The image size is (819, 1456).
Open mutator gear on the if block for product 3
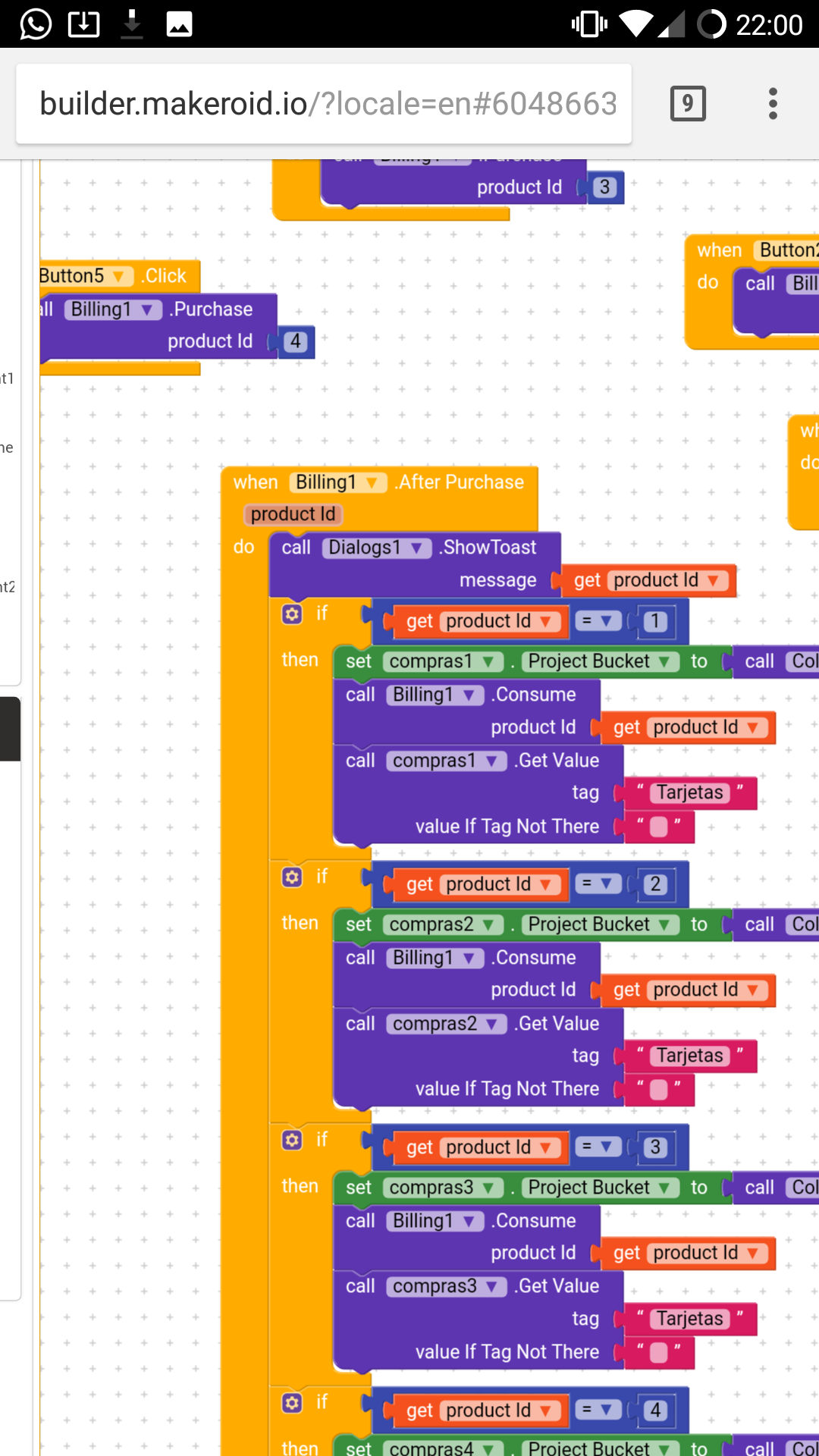tap(292, 1140)
